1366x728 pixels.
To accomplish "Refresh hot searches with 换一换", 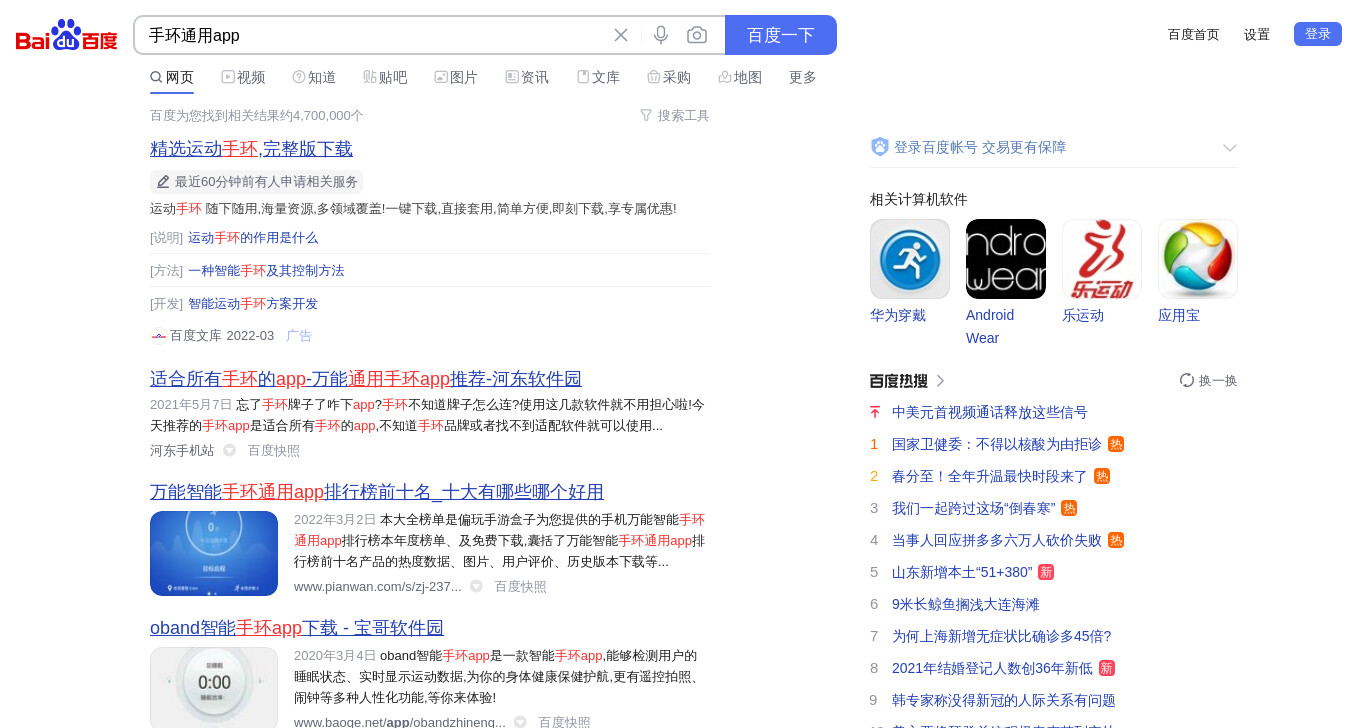I will click(1208, 380).
